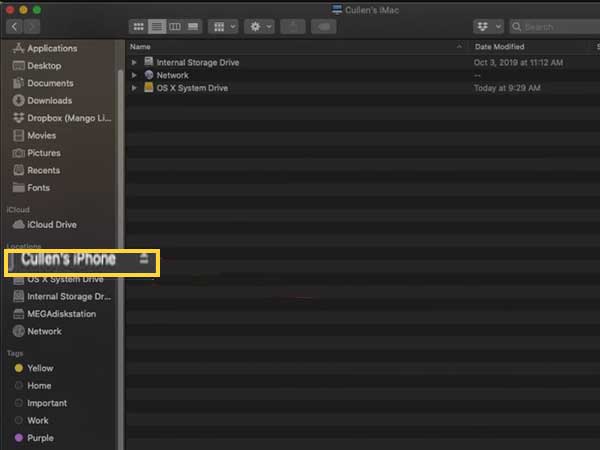Click the forward navigation arrow
Viewport: 600px width, 450px height.
[x=32, y=27]
